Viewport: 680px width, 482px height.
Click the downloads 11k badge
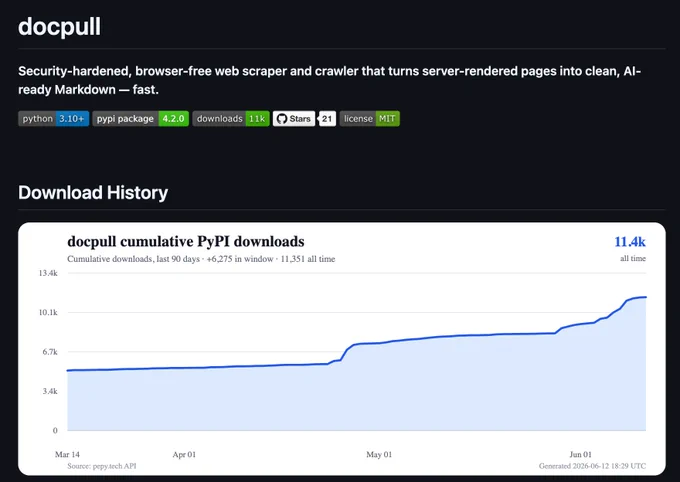pyautogui.click(x=231, y=118)
